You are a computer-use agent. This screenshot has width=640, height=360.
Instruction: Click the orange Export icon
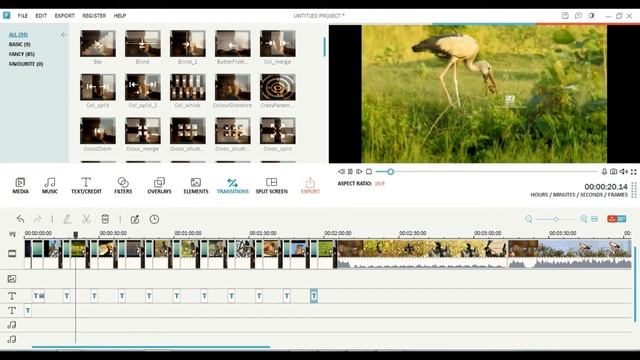[x=310, y=185]
